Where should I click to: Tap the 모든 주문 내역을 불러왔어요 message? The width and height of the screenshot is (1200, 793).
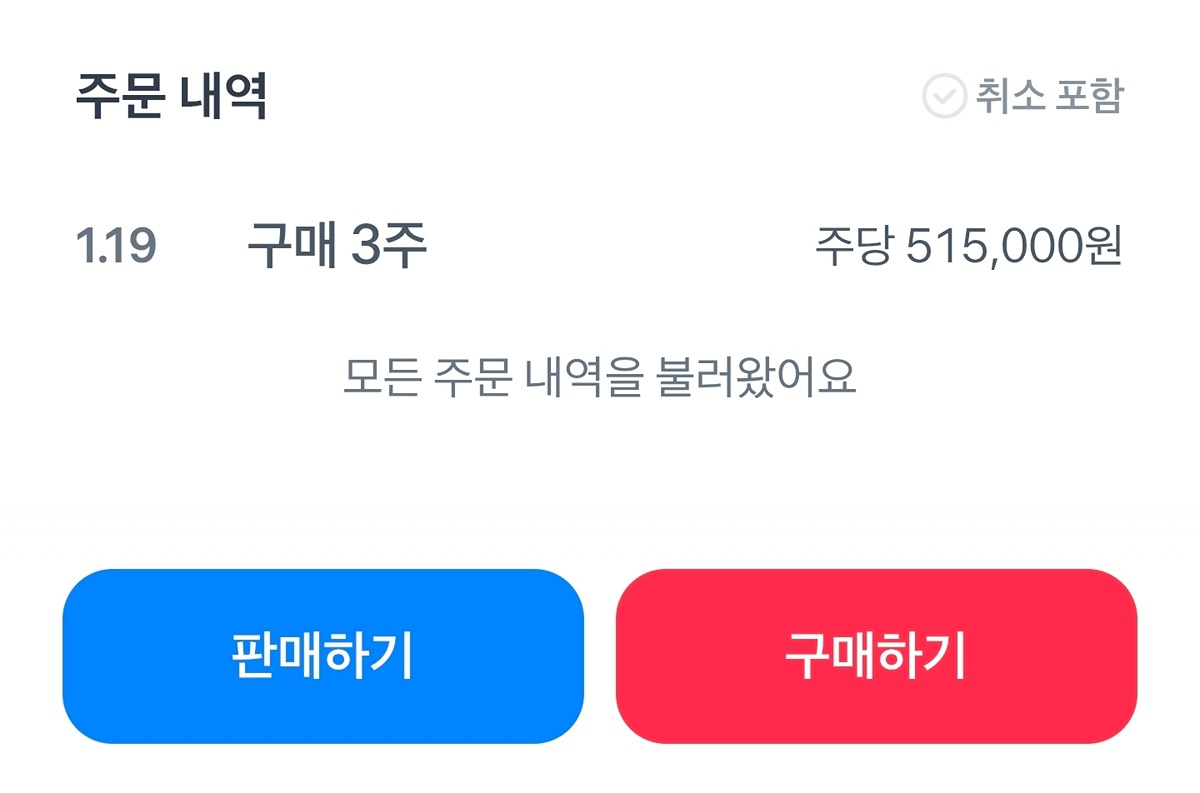click(x=600, y=377)
